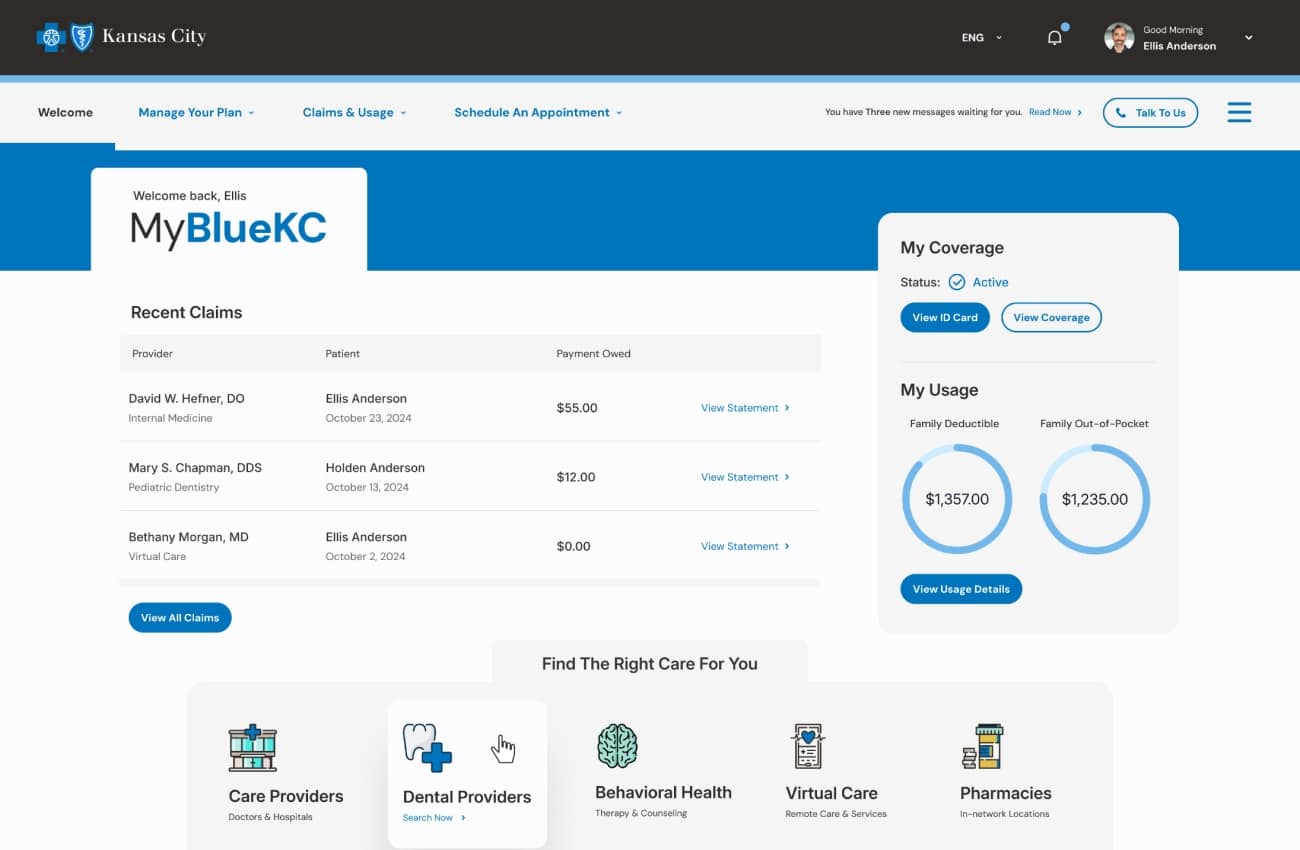Select the Virtual Care tablet icon
The height and width of the screenshot is (850, 1300).
click(x=807, y=746)
